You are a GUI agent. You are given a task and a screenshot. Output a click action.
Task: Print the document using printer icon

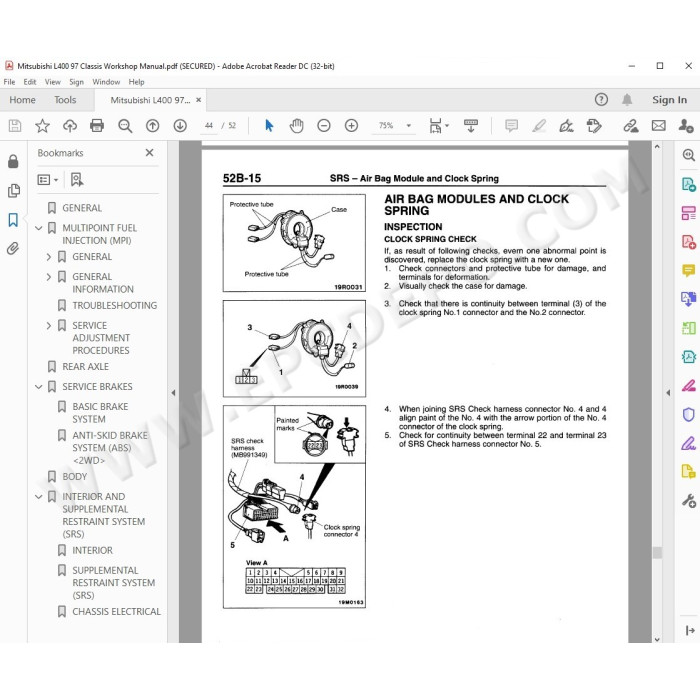[x=97, y=126]
